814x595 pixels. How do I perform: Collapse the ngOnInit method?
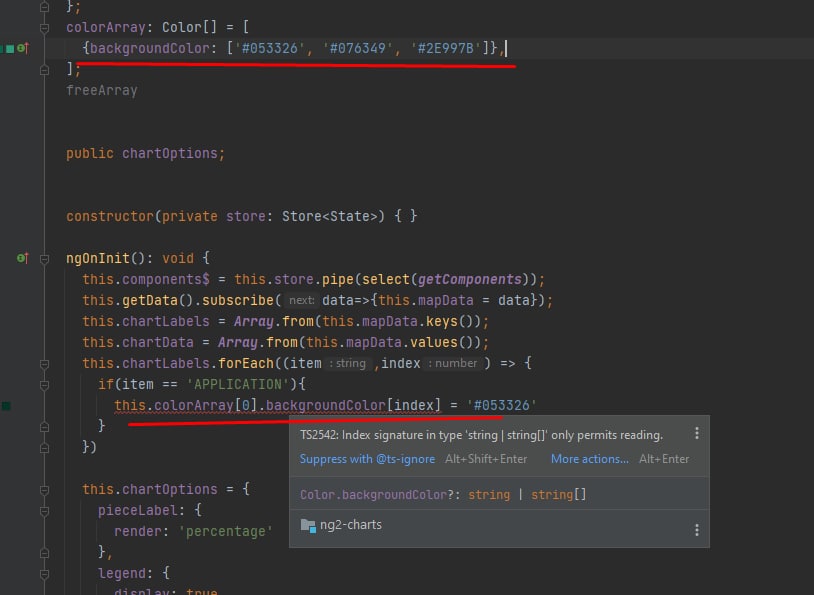(45, 259)
